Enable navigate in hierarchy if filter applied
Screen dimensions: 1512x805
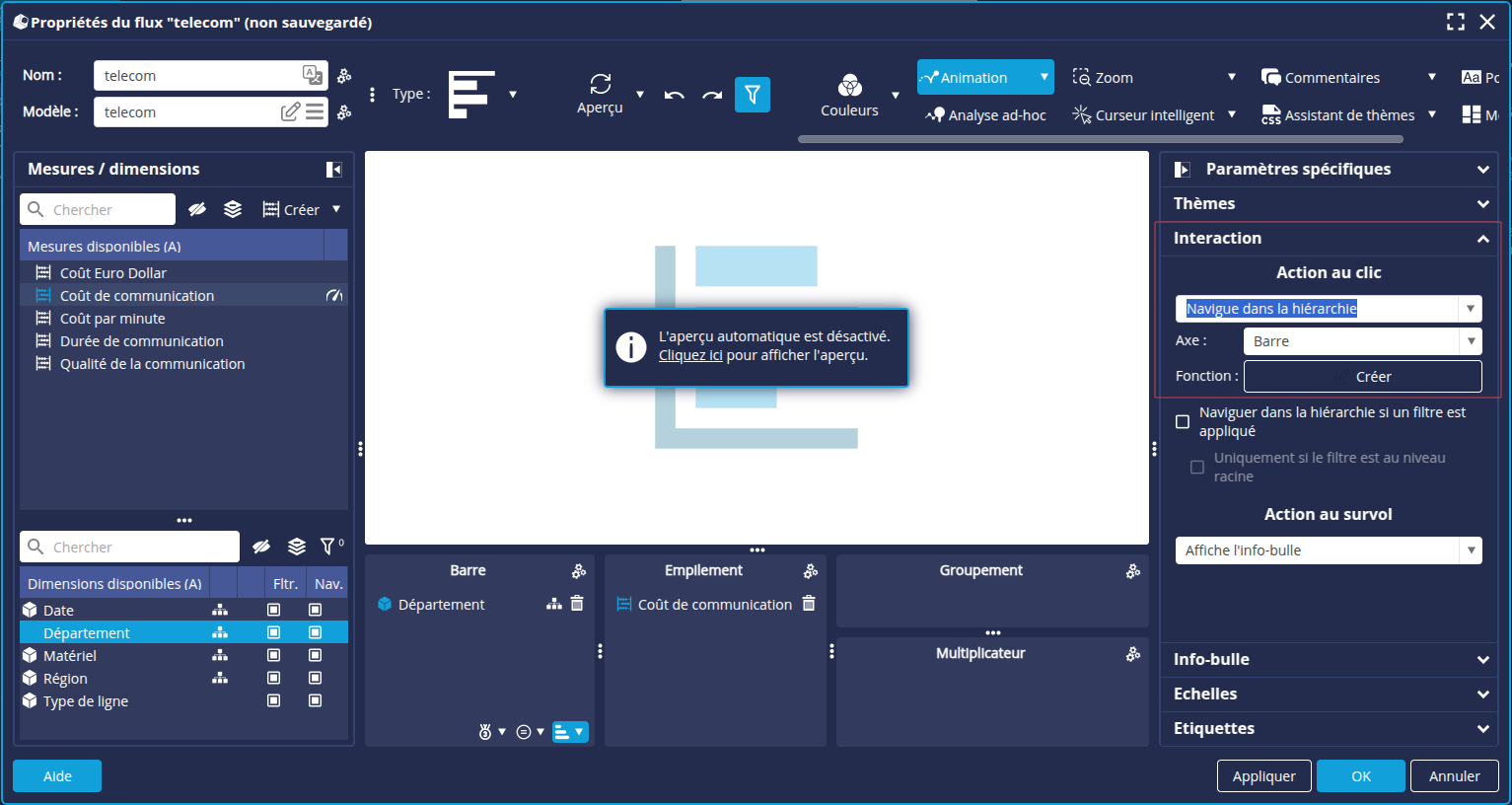pos(1183,422)
